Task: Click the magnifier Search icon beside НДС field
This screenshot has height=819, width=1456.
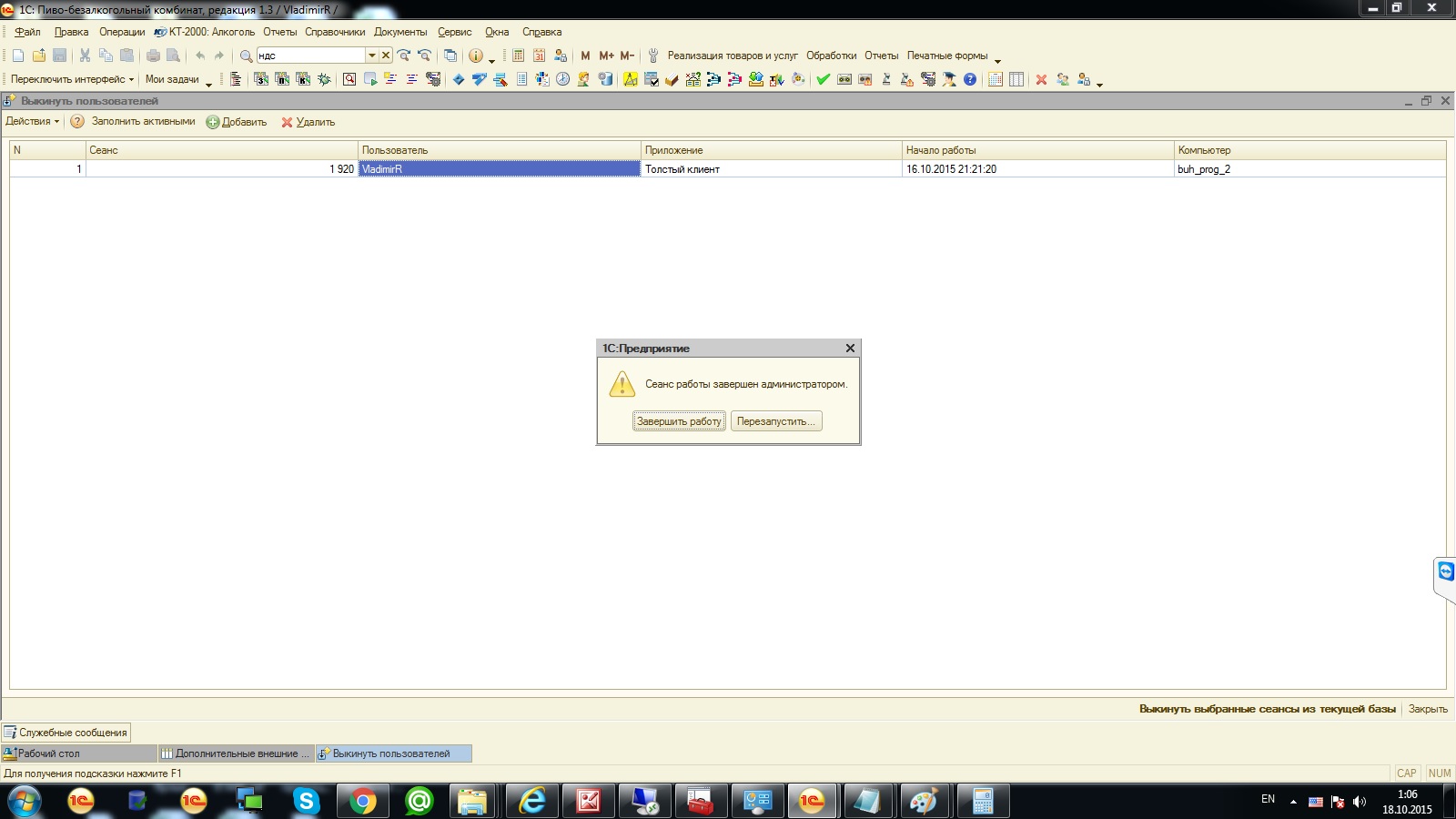Action: 246,56
